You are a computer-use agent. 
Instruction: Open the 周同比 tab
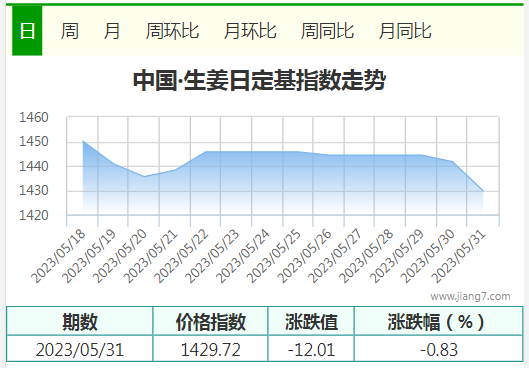(x=327, y=31)
